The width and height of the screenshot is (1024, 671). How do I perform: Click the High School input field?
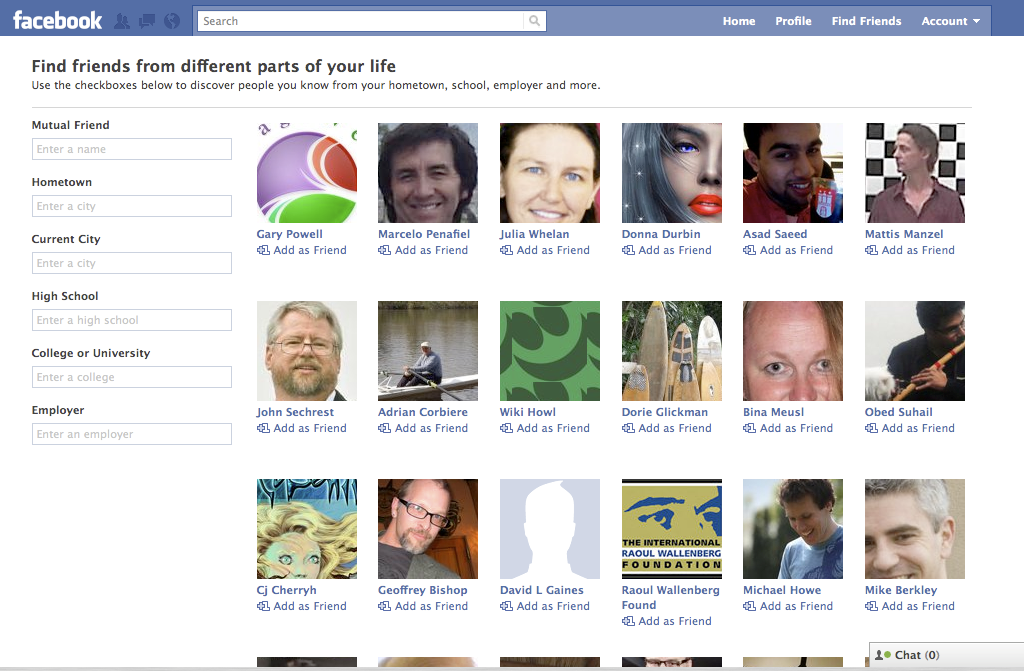(x=131, y=320)
